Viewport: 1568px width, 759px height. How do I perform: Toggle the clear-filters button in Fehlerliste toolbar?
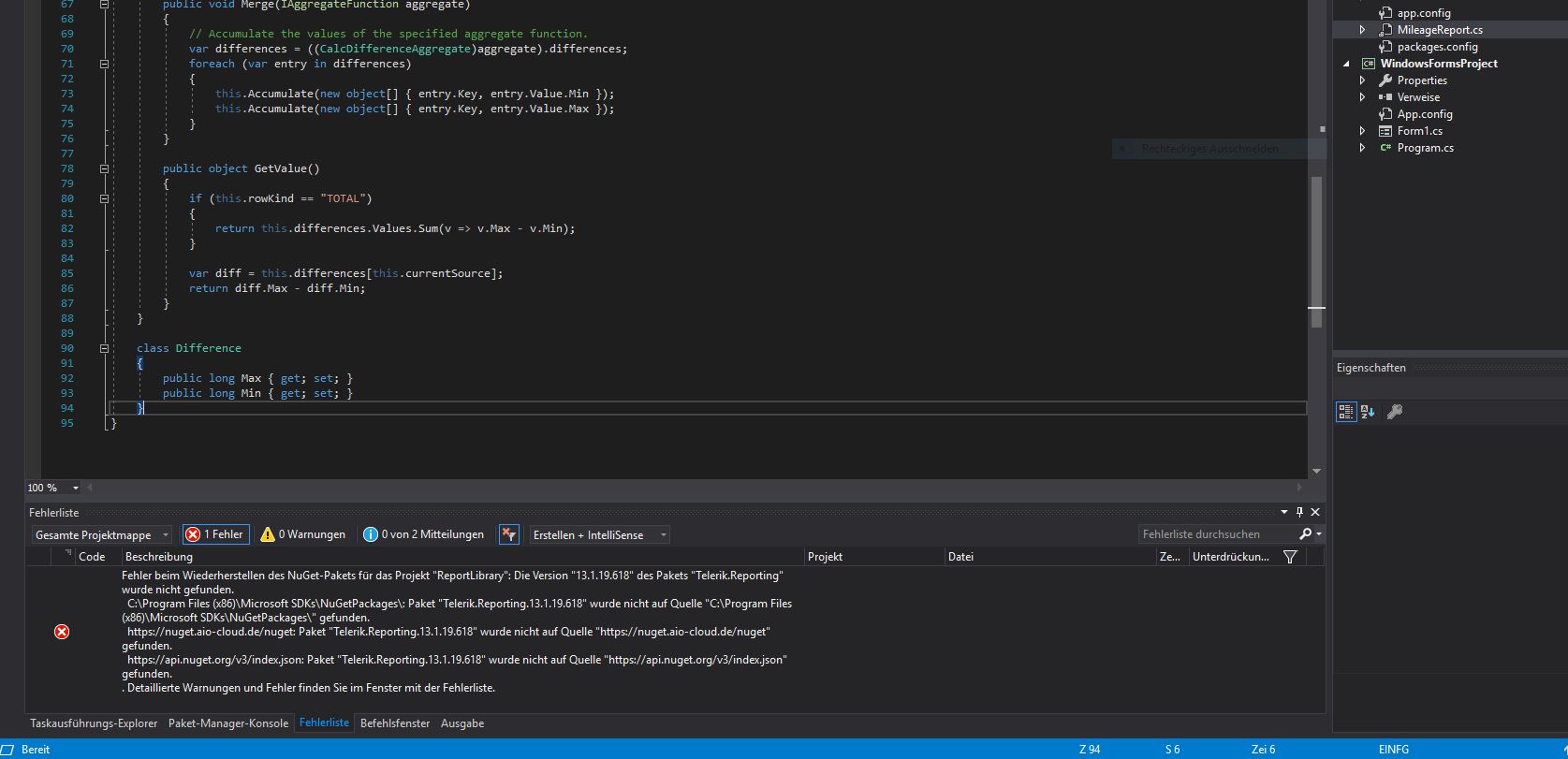click(x=508, y=534)
